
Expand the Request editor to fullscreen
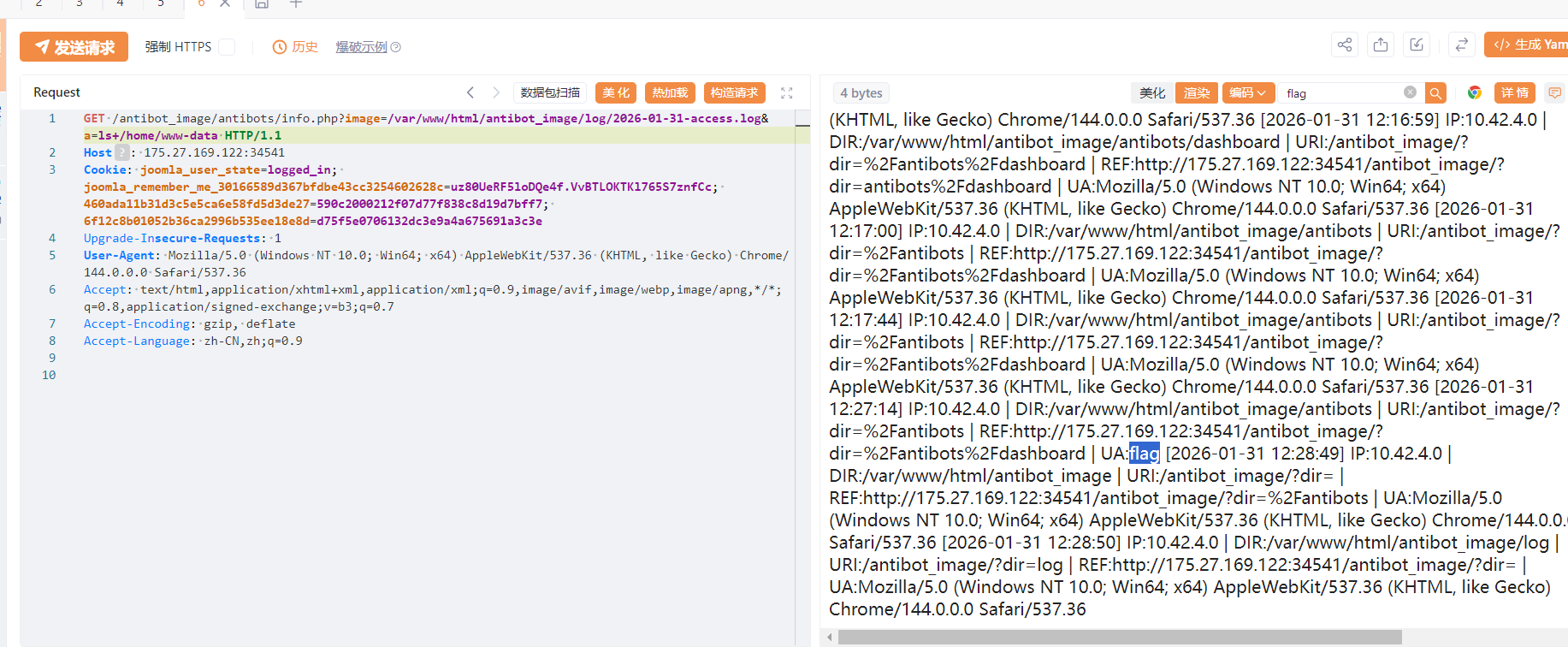click(x=786, y=92)
